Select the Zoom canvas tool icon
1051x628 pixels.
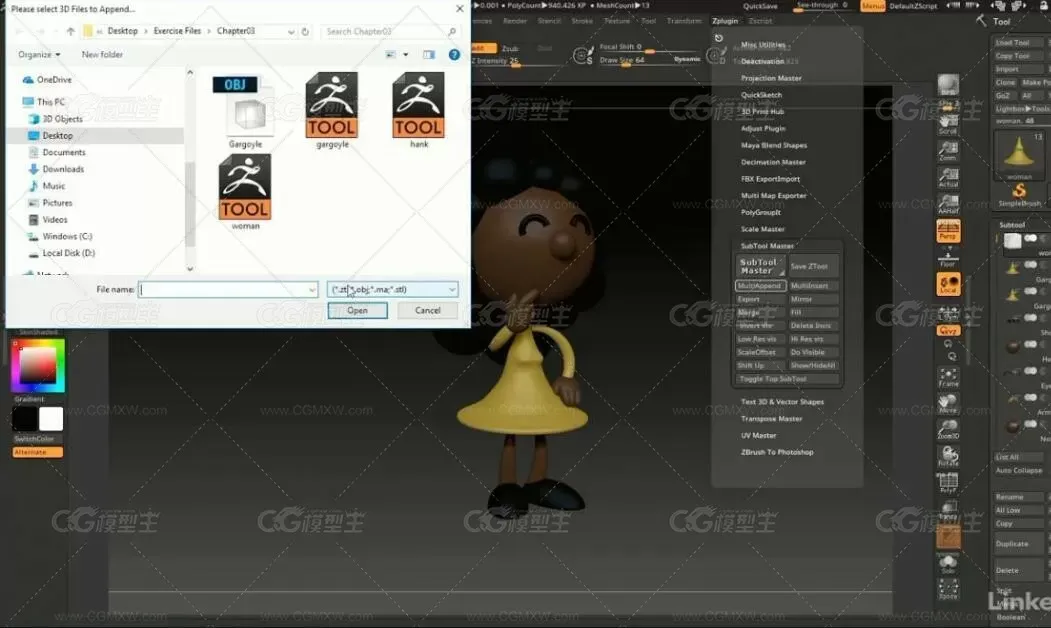click(x=948, y=151)
